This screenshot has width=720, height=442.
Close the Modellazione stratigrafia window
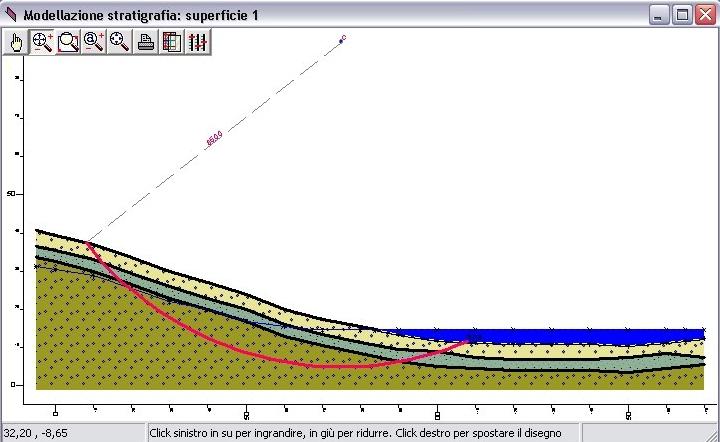(x=704, y=14)
